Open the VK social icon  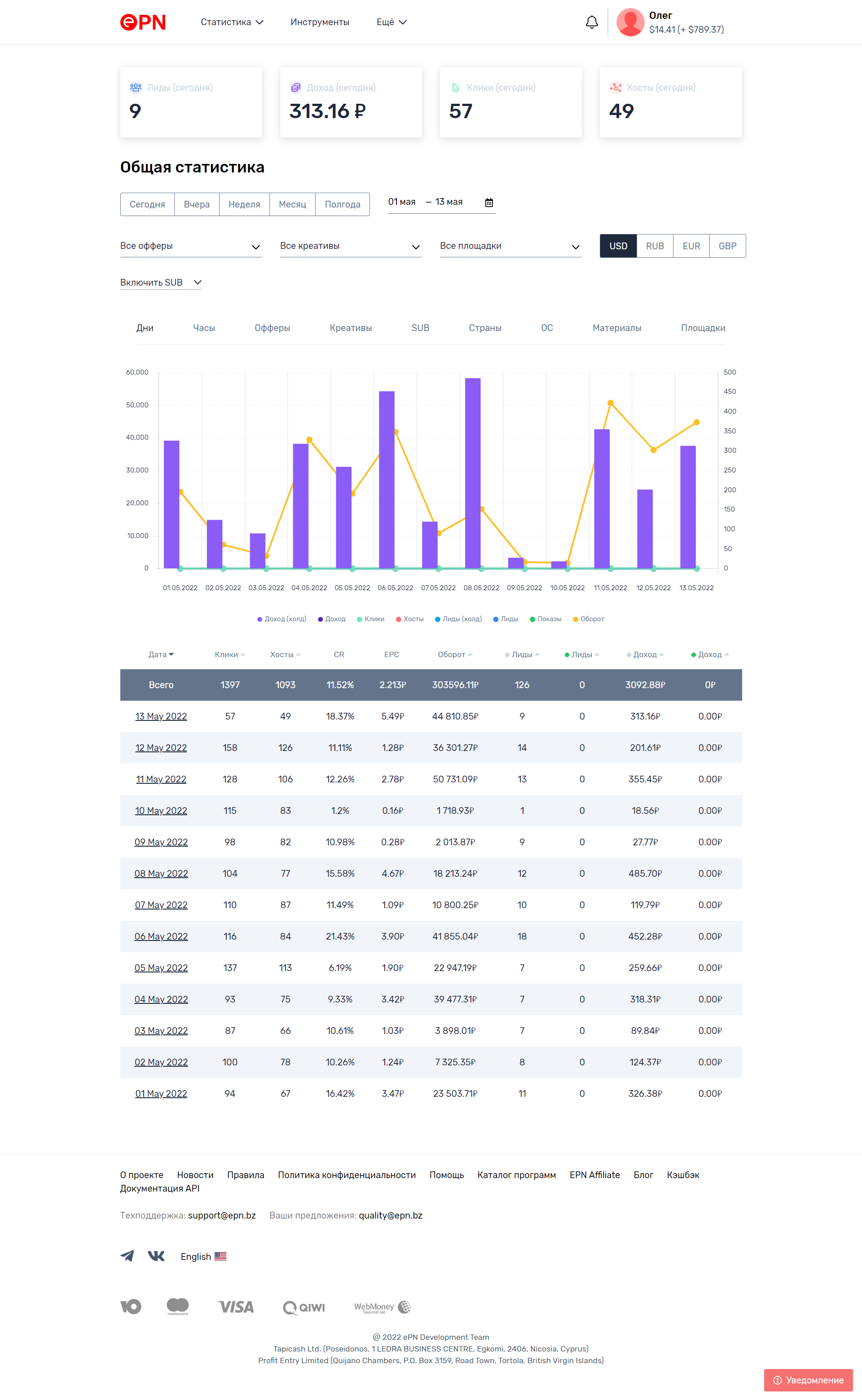[156, 1256]
